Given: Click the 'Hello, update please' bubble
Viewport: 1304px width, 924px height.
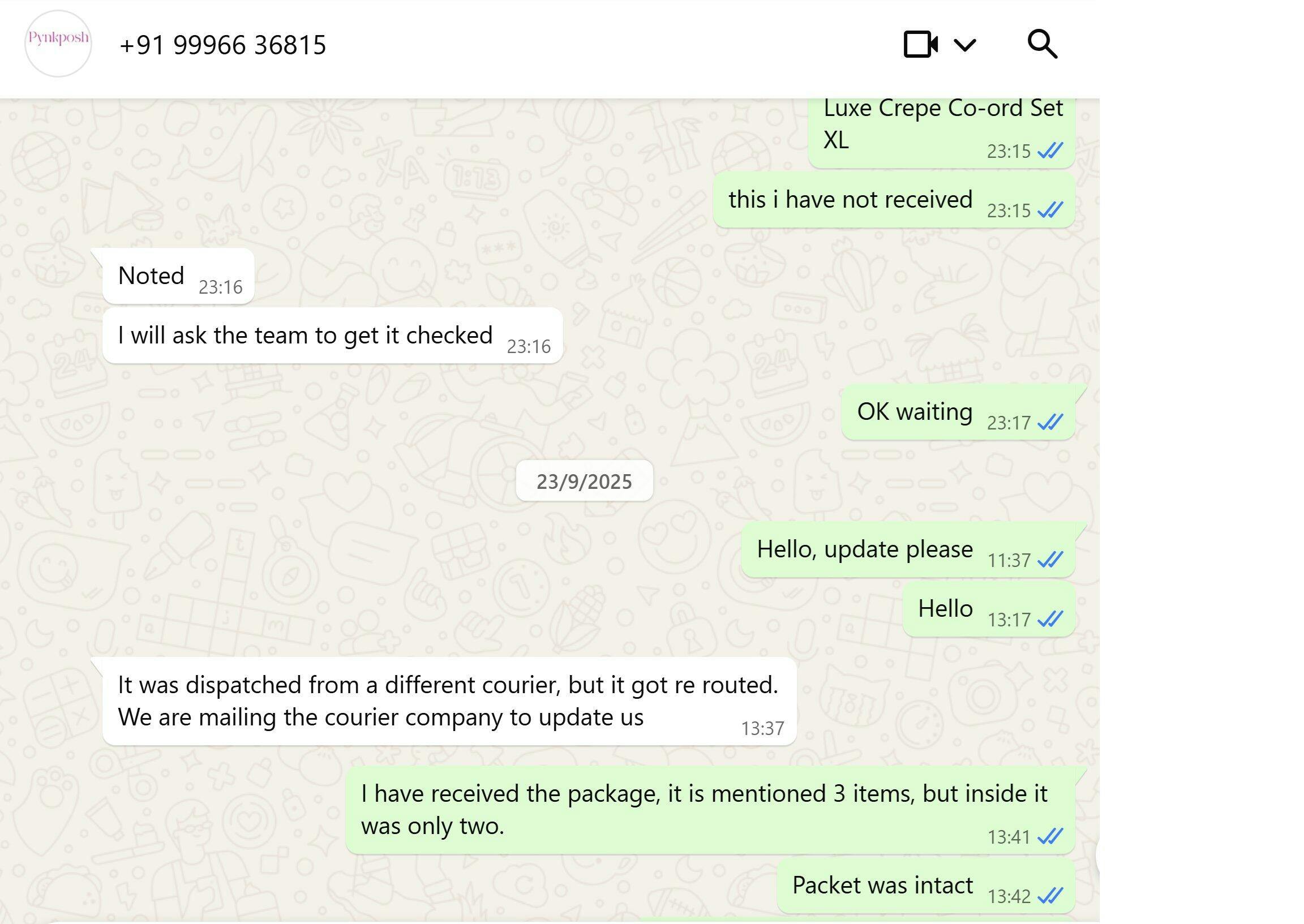Looking at the screenshot, I should [908, 549].
